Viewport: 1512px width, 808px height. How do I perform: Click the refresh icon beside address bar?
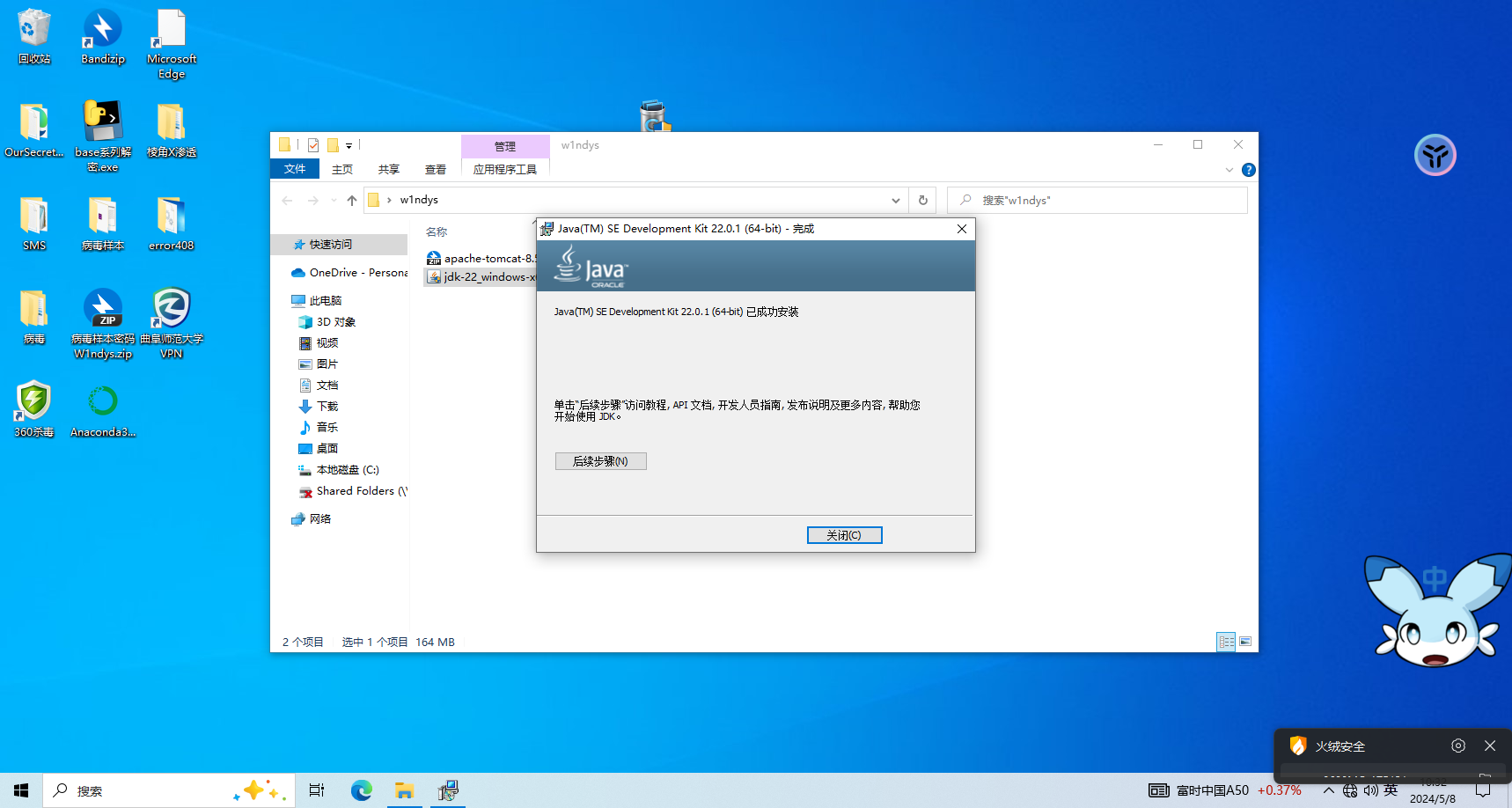tap(922, 200)
